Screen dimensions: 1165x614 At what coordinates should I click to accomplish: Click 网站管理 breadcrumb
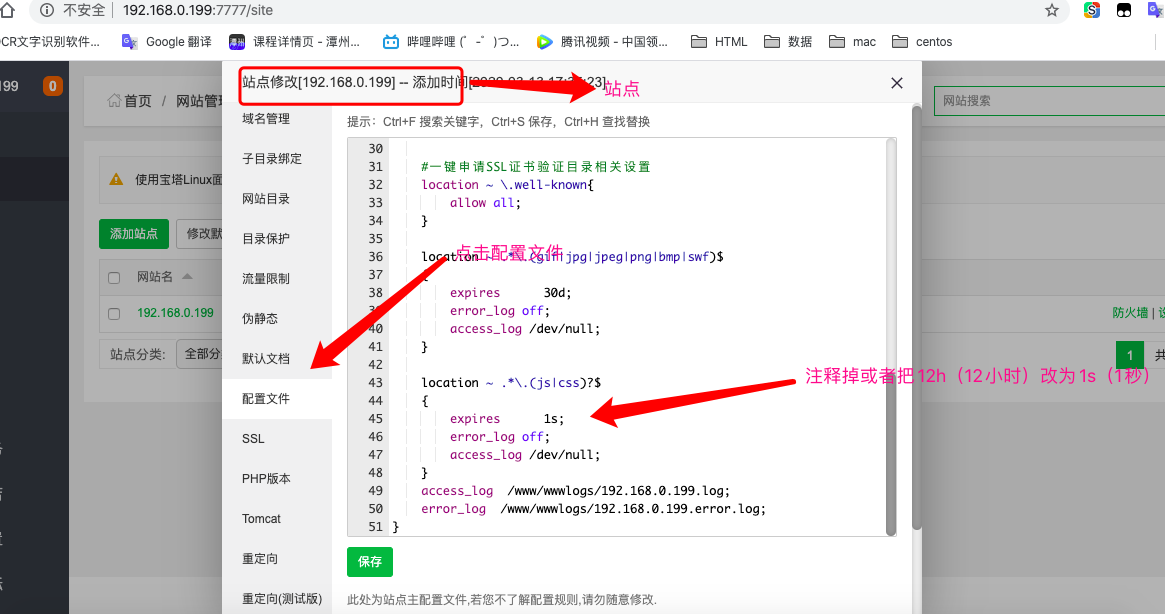199,101
